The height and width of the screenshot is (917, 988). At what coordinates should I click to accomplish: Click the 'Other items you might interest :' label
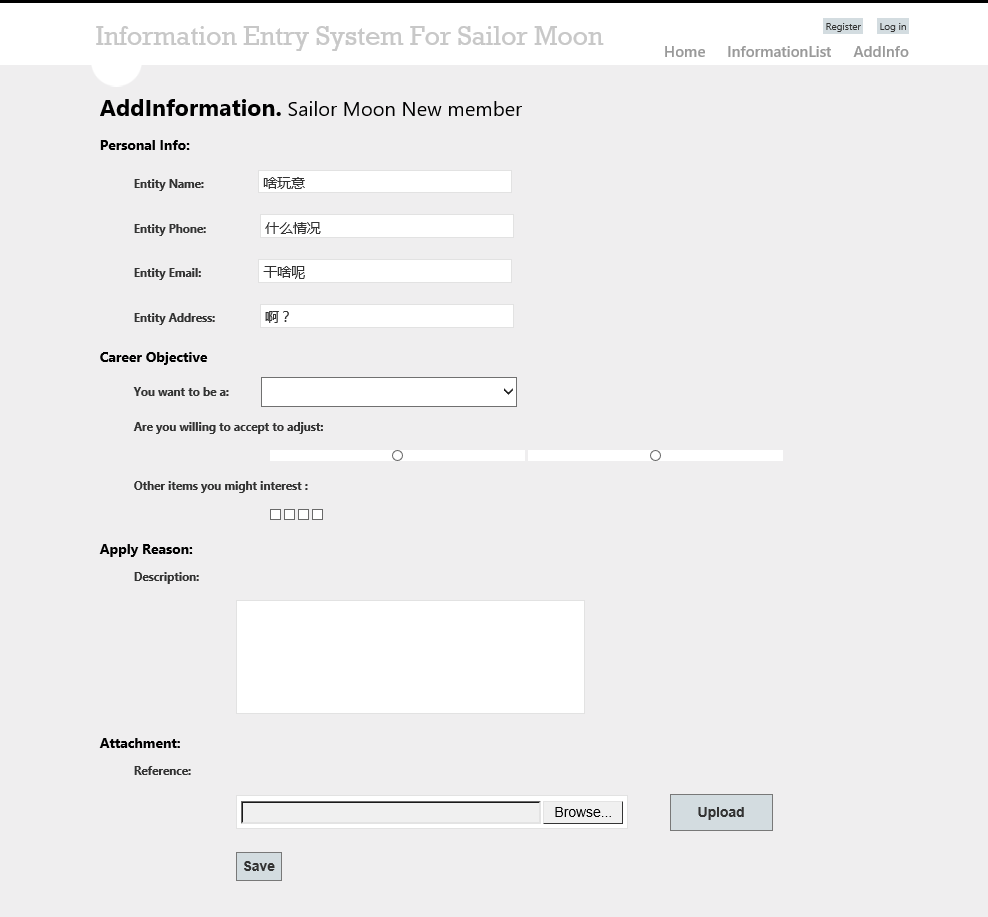tap(221, 486)
